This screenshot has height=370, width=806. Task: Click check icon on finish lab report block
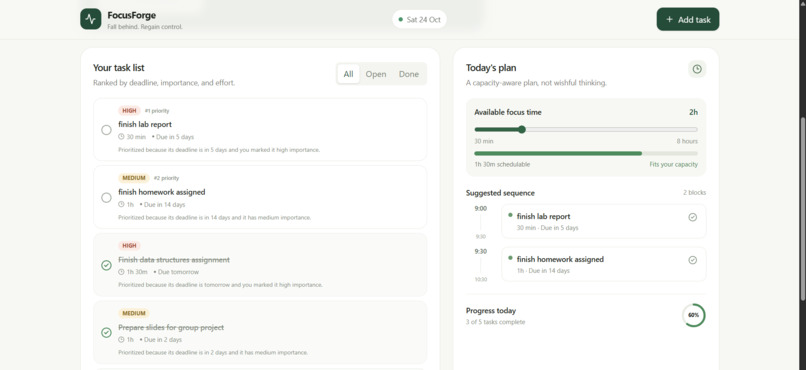pos(692,217)
